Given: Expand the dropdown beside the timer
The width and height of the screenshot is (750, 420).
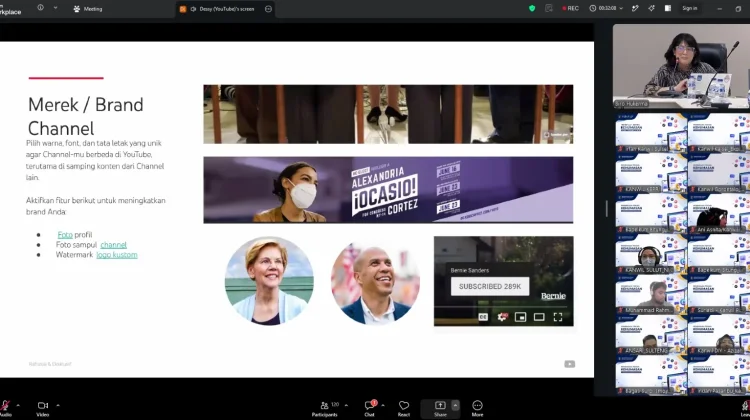Looking at the screenshot, I should tap(621, 8).
